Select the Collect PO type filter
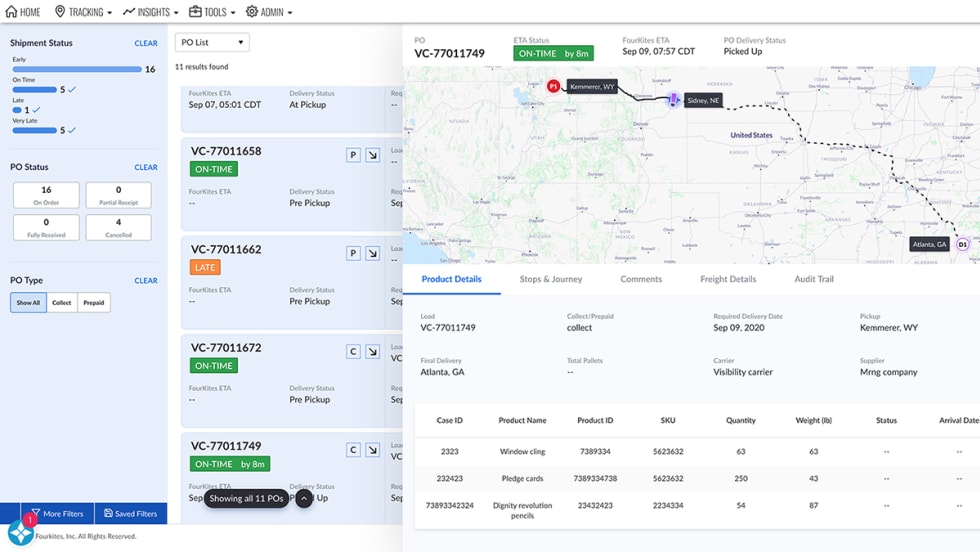The image size is (980, 552). (62, 303)
